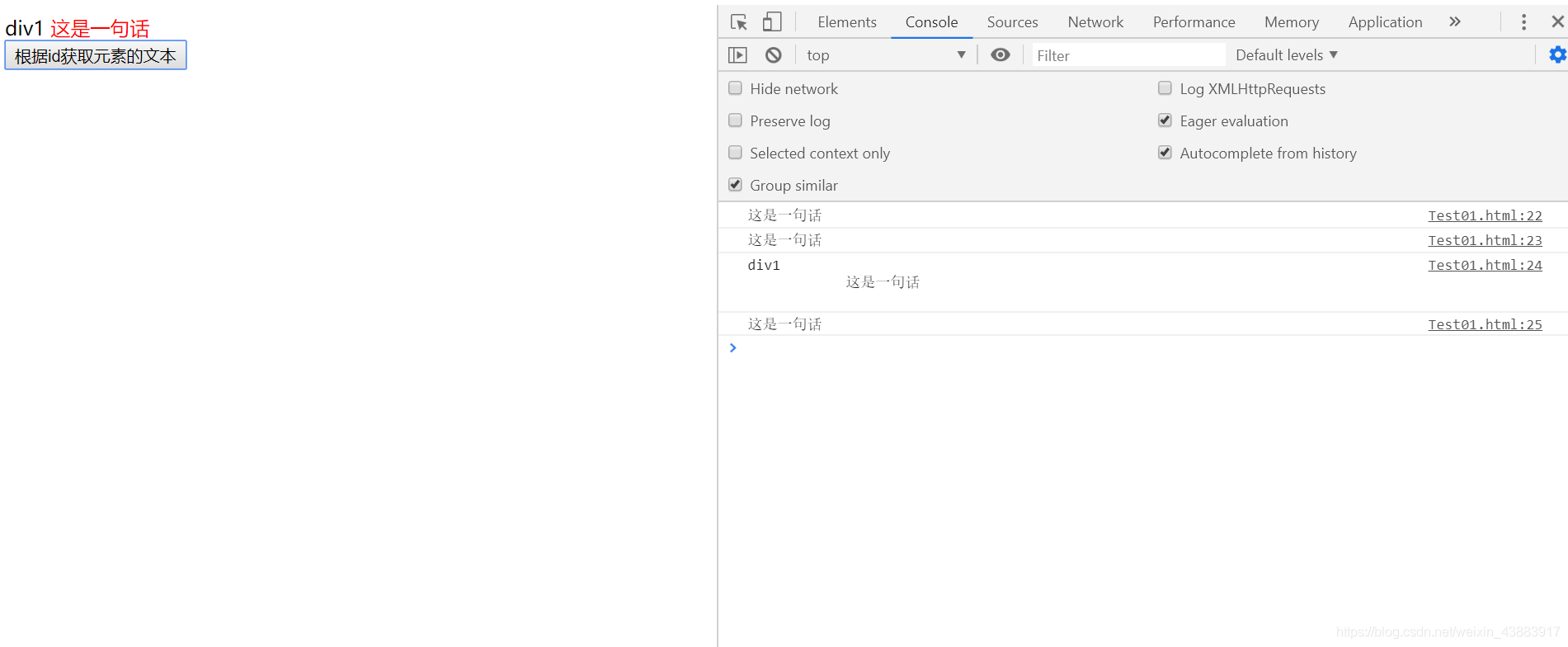Image resolution: width=1568 pixels, height=647 pixels.
Task: Uncheck the Group similar checkbox
Action: tap(735, 185)
